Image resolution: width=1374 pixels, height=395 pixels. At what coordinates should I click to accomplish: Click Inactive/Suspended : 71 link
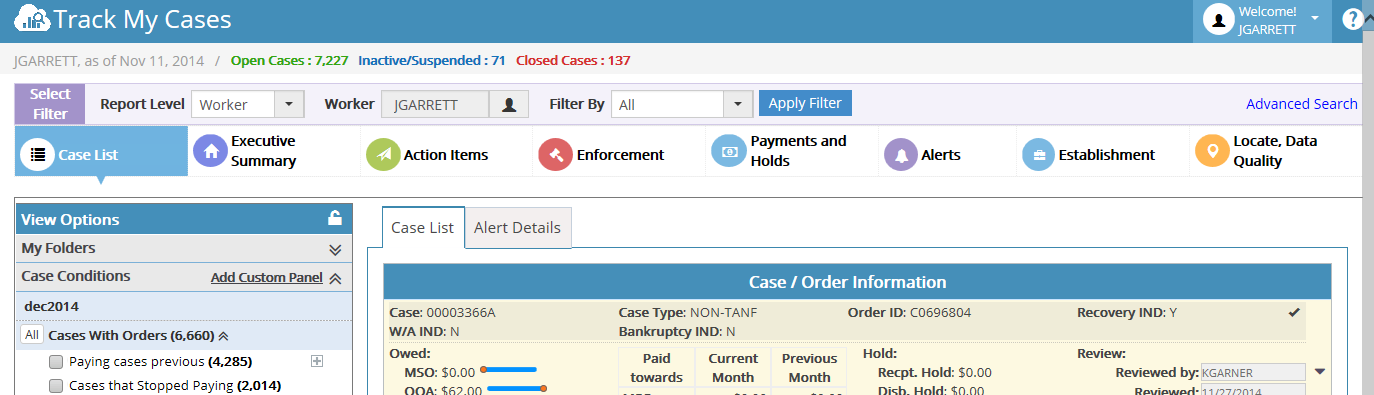(x=431, y=61)
